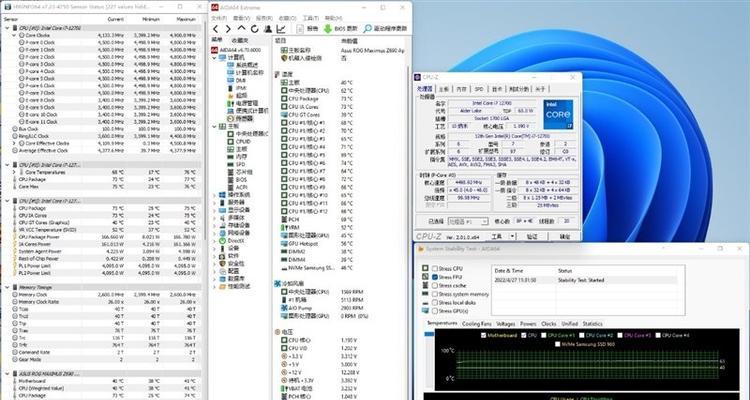Expand Core Effective Clocks in HWiNFO
The height and width of the screenshot is (400, 750).
pos(14,144)
